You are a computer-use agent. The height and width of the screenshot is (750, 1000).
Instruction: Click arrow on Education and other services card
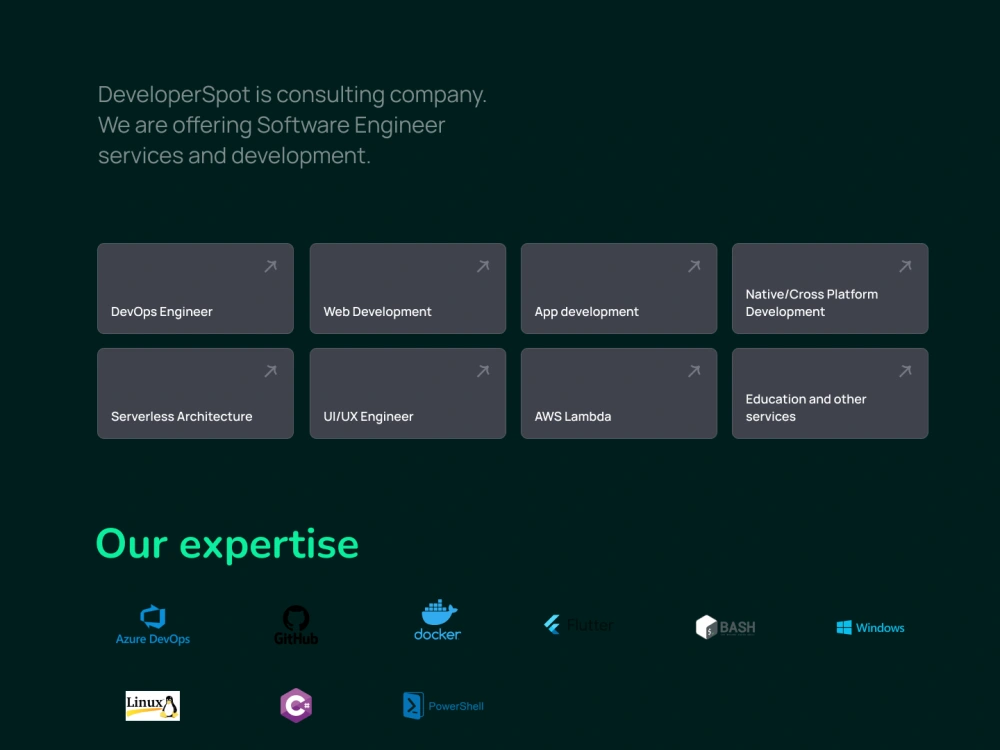pos(906,371)
